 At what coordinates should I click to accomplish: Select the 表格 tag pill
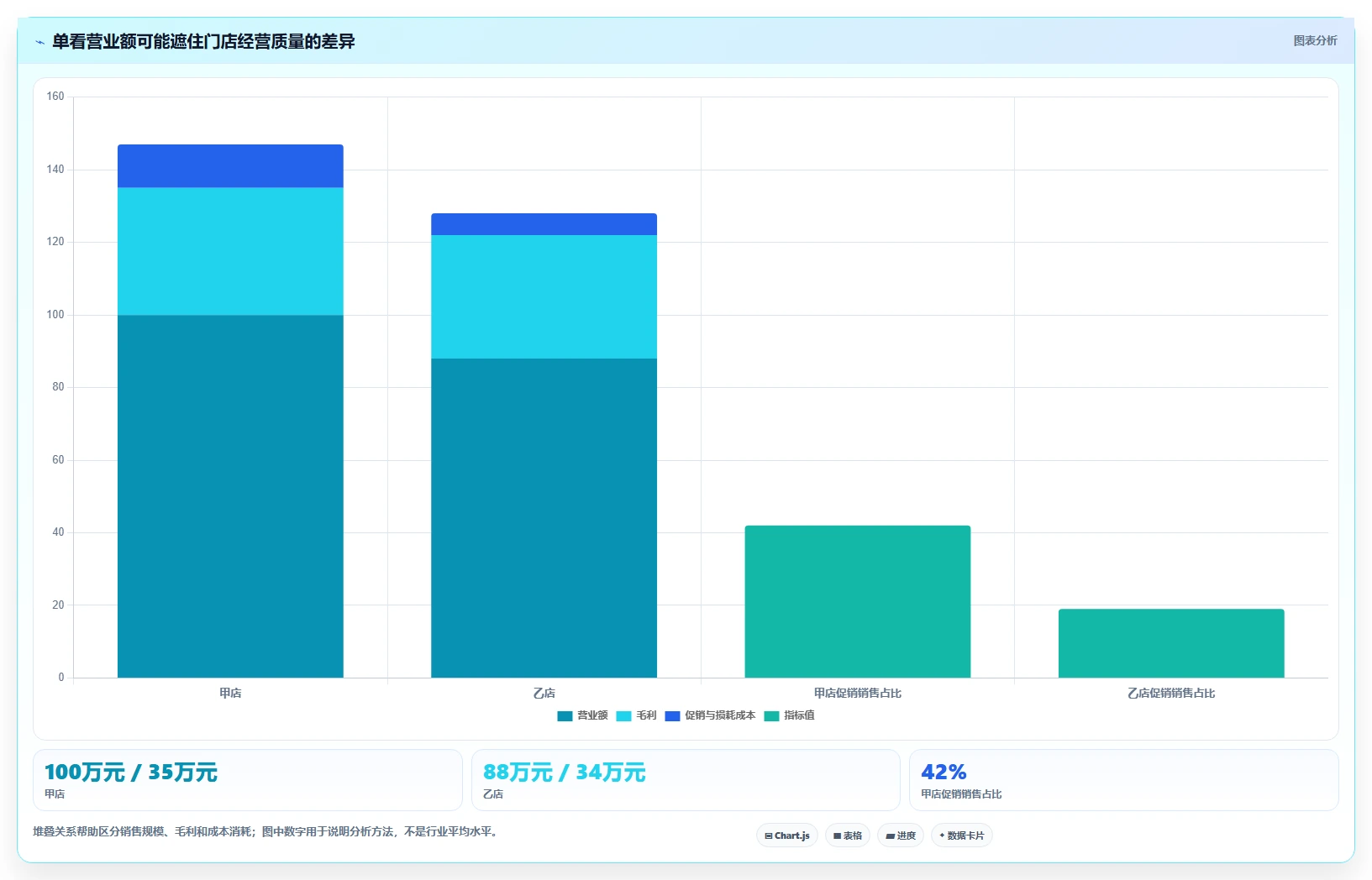(x=848, y=835)
